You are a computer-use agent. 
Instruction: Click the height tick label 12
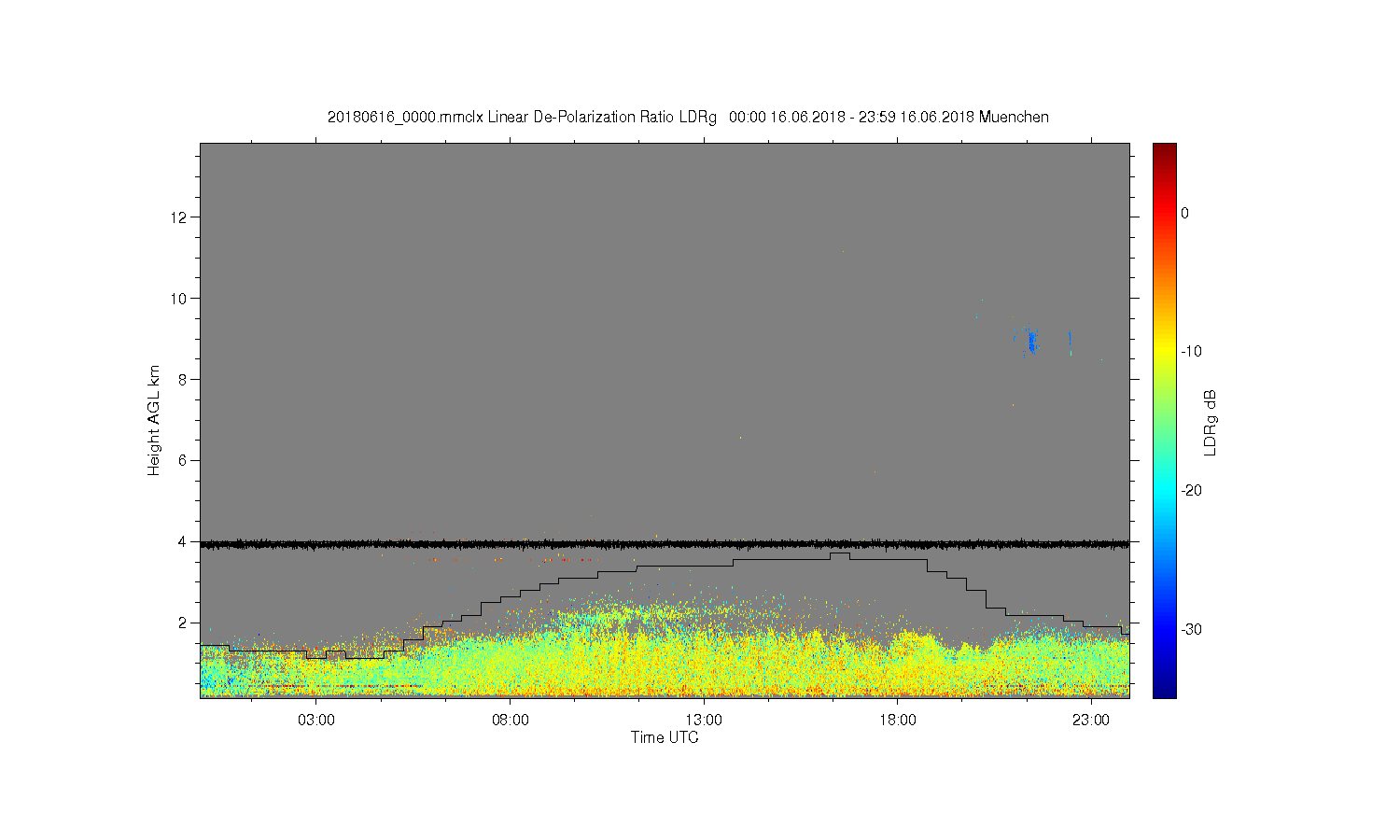point(180,217)
